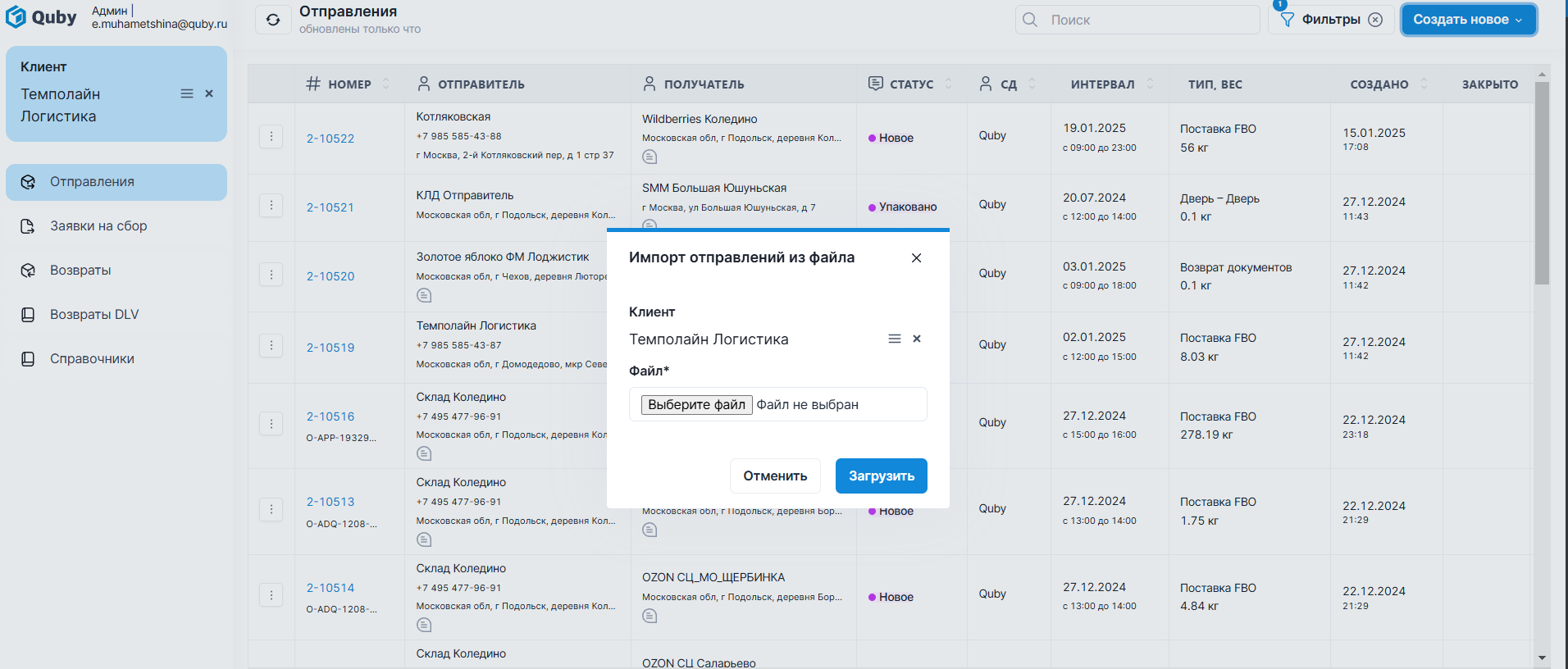This screenshot has height=669, width=1568.
Task: Click the table vertical scrollbar thumb
Action: tap(1542, 182)
